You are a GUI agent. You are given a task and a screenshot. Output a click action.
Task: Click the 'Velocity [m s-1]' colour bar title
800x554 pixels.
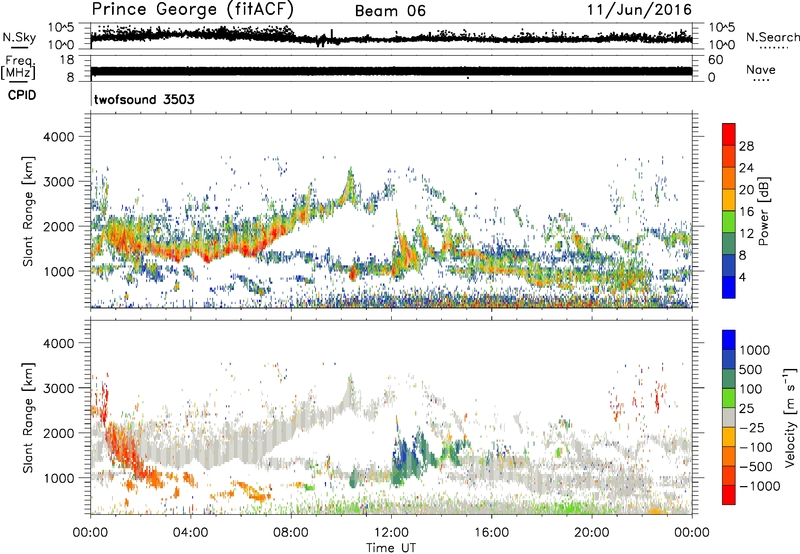pos(790,417)
